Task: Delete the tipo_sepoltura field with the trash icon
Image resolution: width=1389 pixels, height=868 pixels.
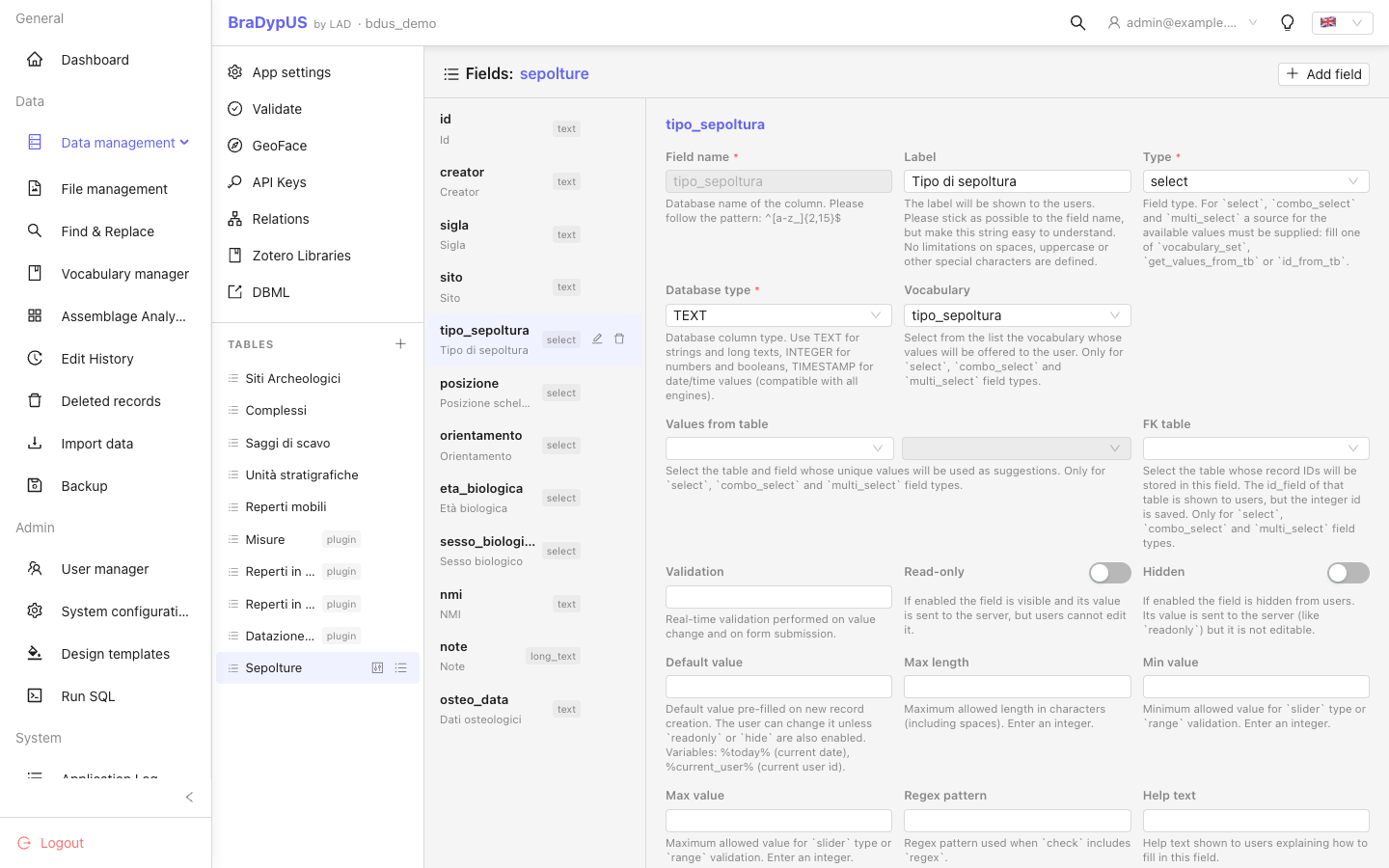Action: pyautogui.click(x=619, y=339)
